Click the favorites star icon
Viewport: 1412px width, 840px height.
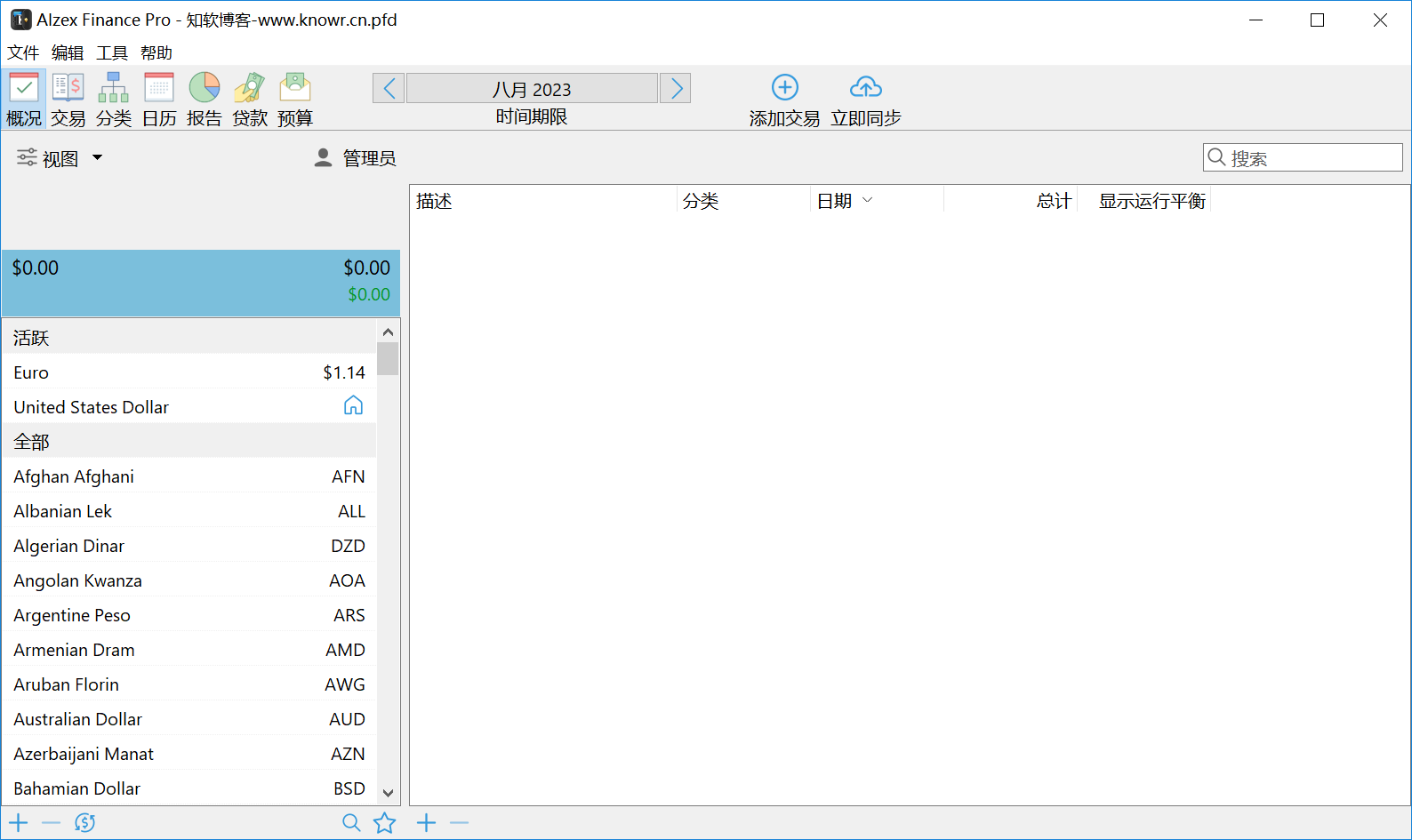pyautogui.click(x=384, y=823)
